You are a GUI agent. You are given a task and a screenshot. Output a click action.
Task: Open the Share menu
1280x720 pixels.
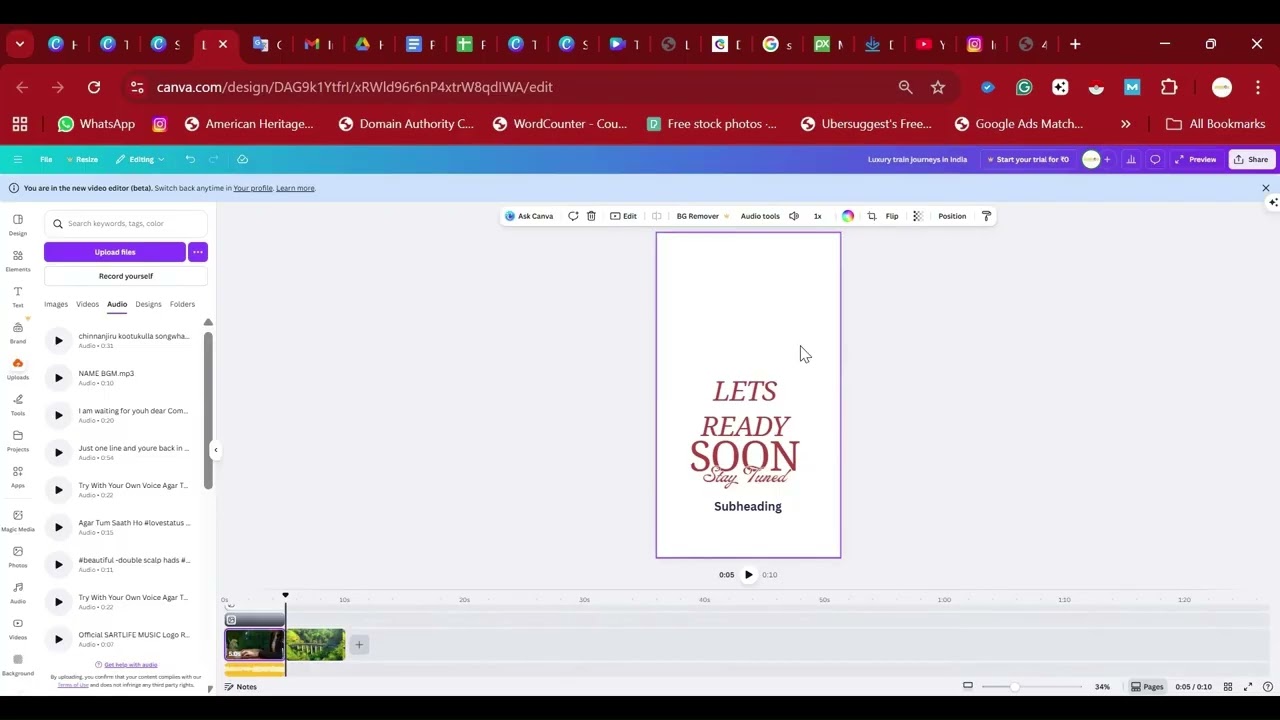coord(1251,159)
